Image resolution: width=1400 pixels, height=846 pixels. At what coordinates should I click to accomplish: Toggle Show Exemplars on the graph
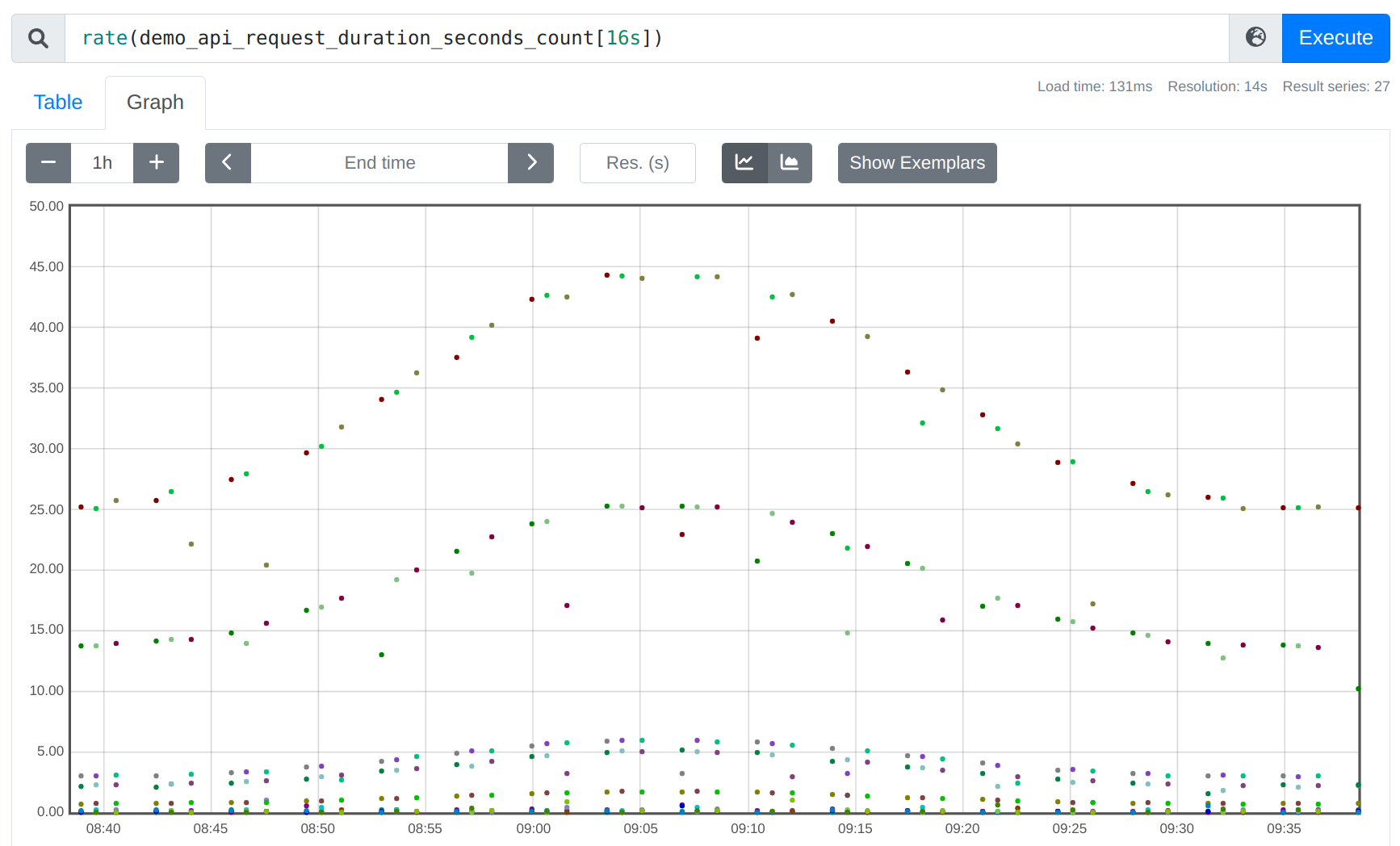click(x=916, y=162)
